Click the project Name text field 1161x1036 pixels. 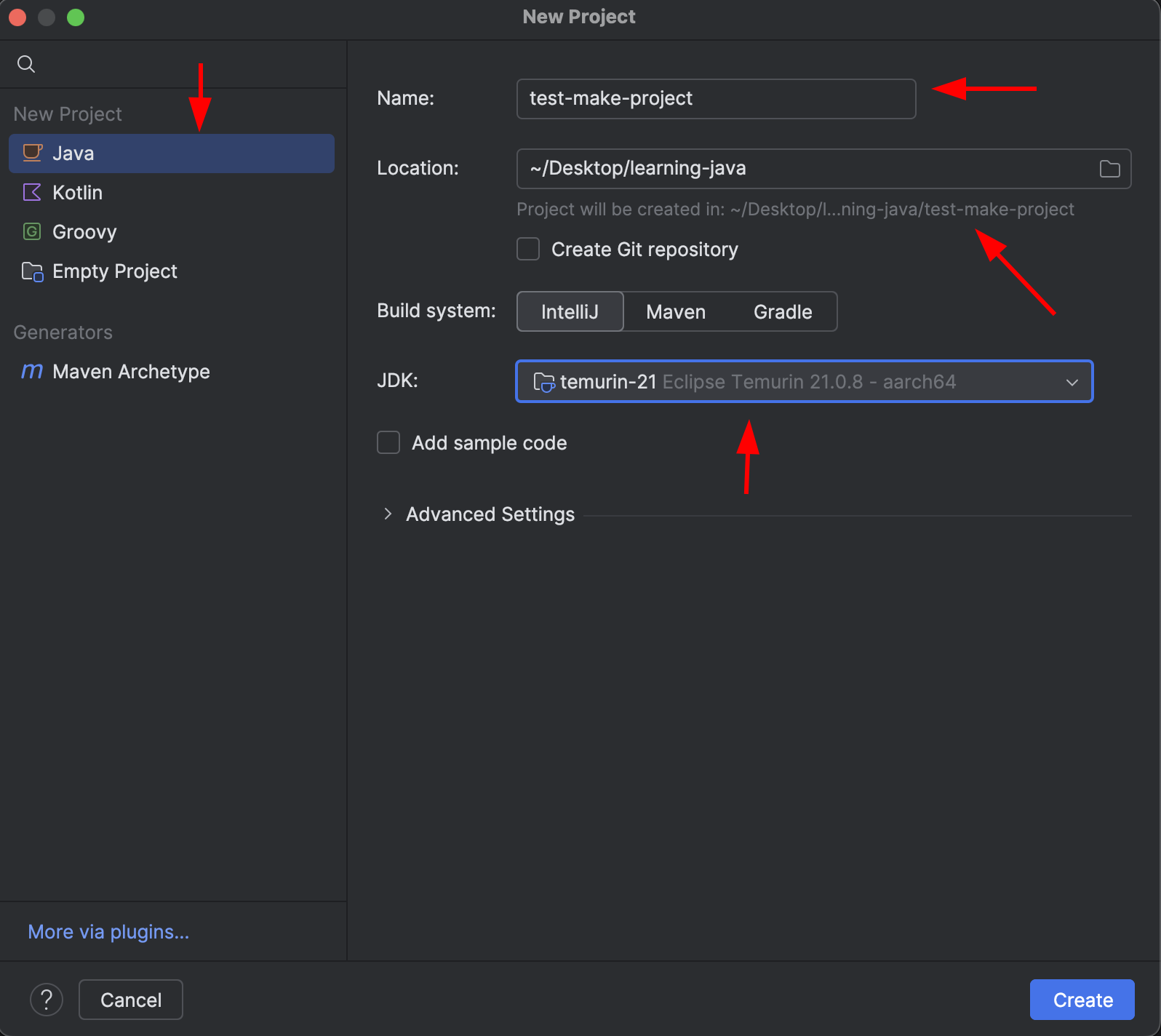tap(715, 99)
